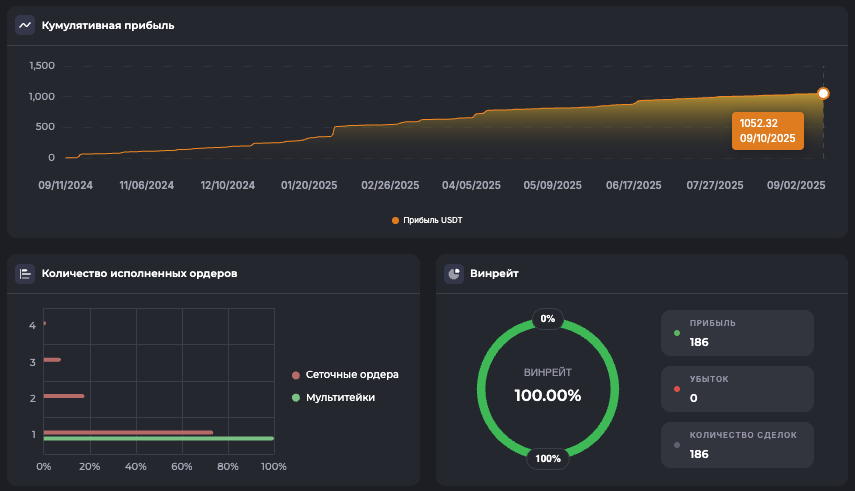Click the green Мультитейки bar in orders chart
Image resolution: width=855 pixels, height=491 pixels.
158,438
